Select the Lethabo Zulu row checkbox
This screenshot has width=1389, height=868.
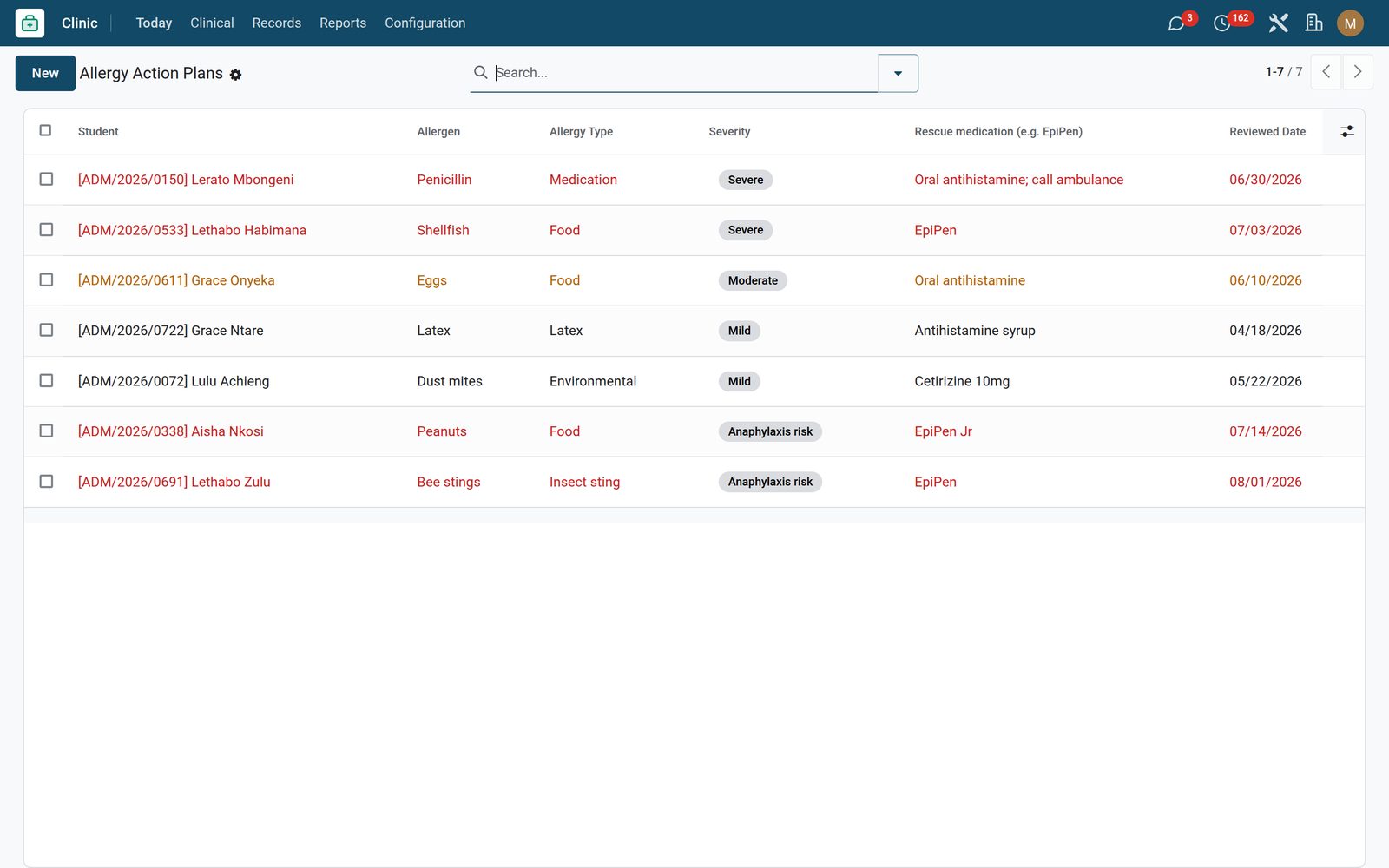46,481
